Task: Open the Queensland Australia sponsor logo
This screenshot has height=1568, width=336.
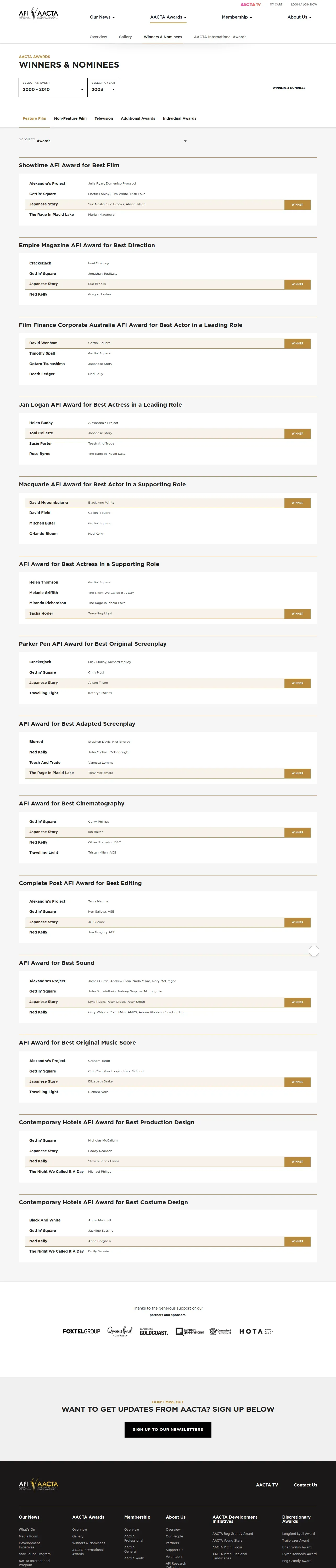Action: click(120, 1331)
